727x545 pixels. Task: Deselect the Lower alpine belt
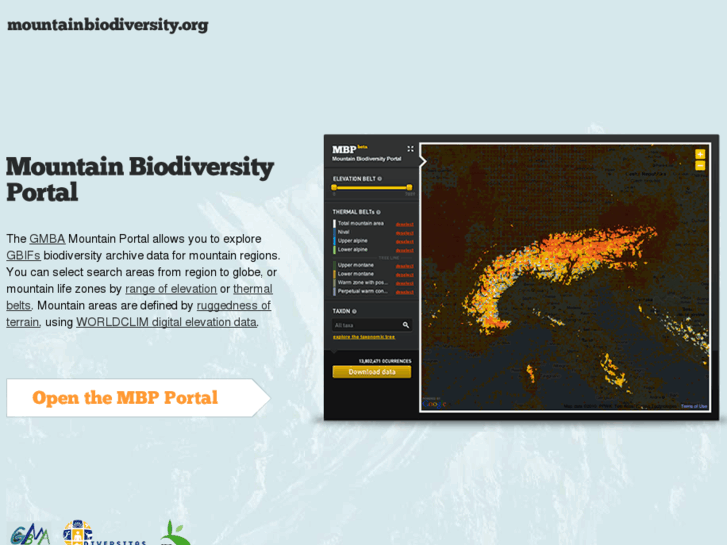(x=404, y=250)
